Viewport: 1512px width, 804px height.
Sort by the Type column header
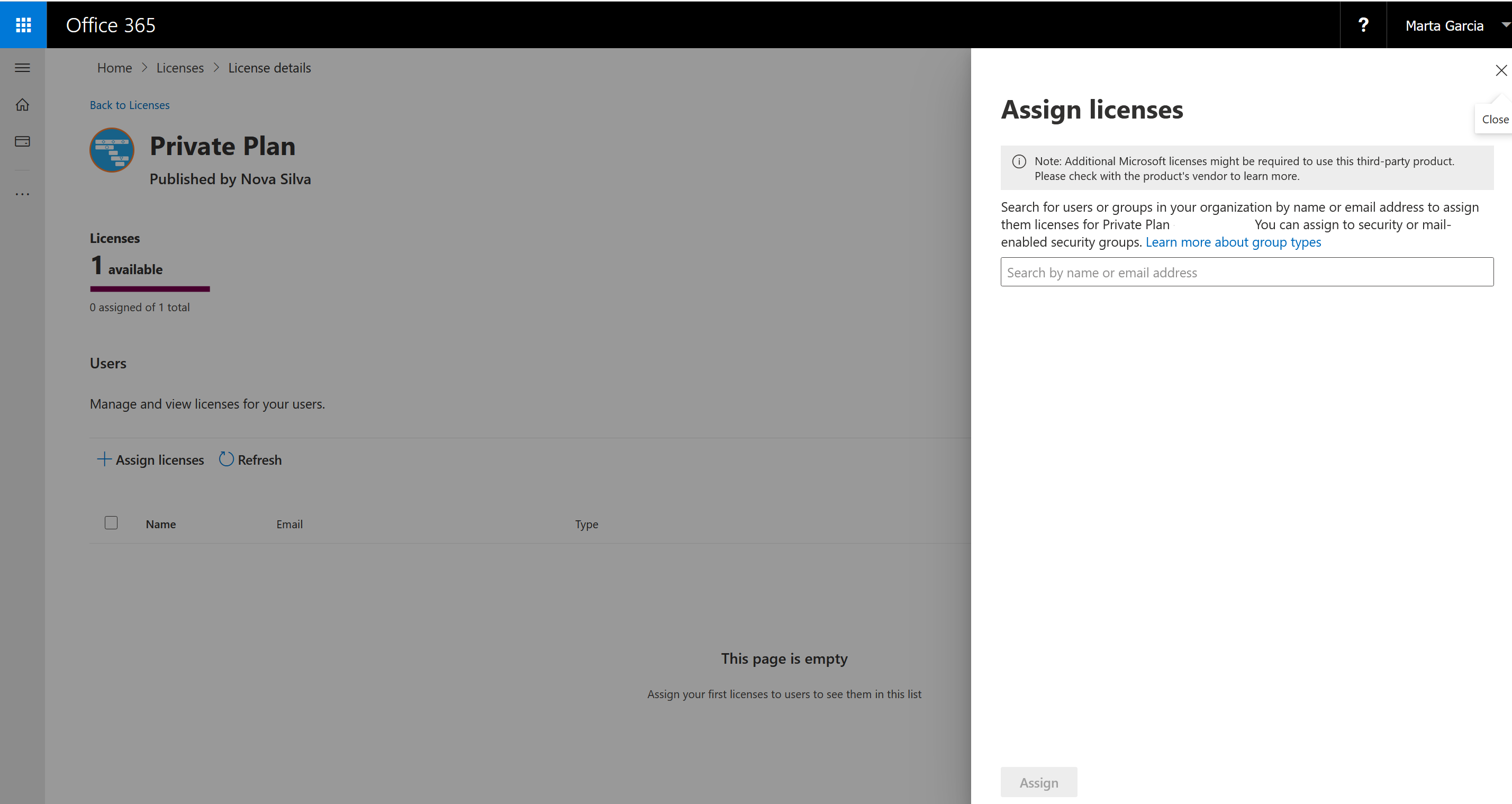tap(586, 524)
